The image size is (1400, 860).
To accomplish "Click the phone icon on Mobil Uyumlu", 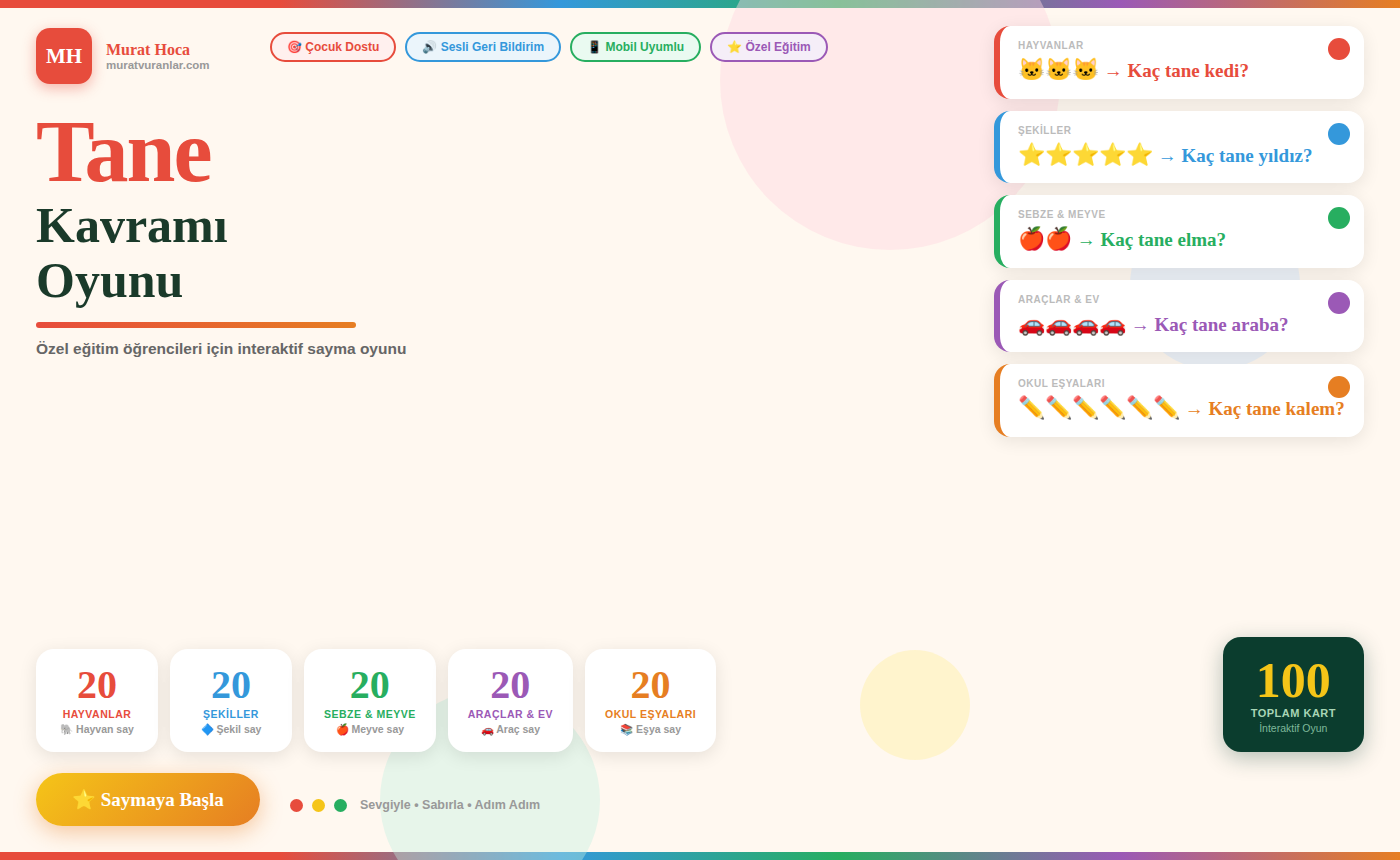I will (x=594, y=47).
